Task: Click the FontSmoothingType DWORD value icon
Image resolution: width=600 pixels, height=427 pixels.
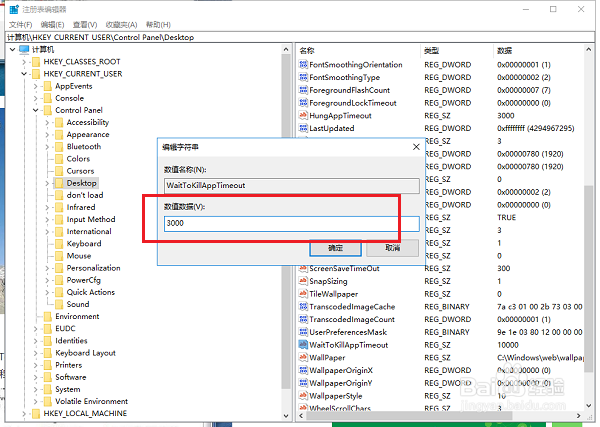Action: [303, 77]
